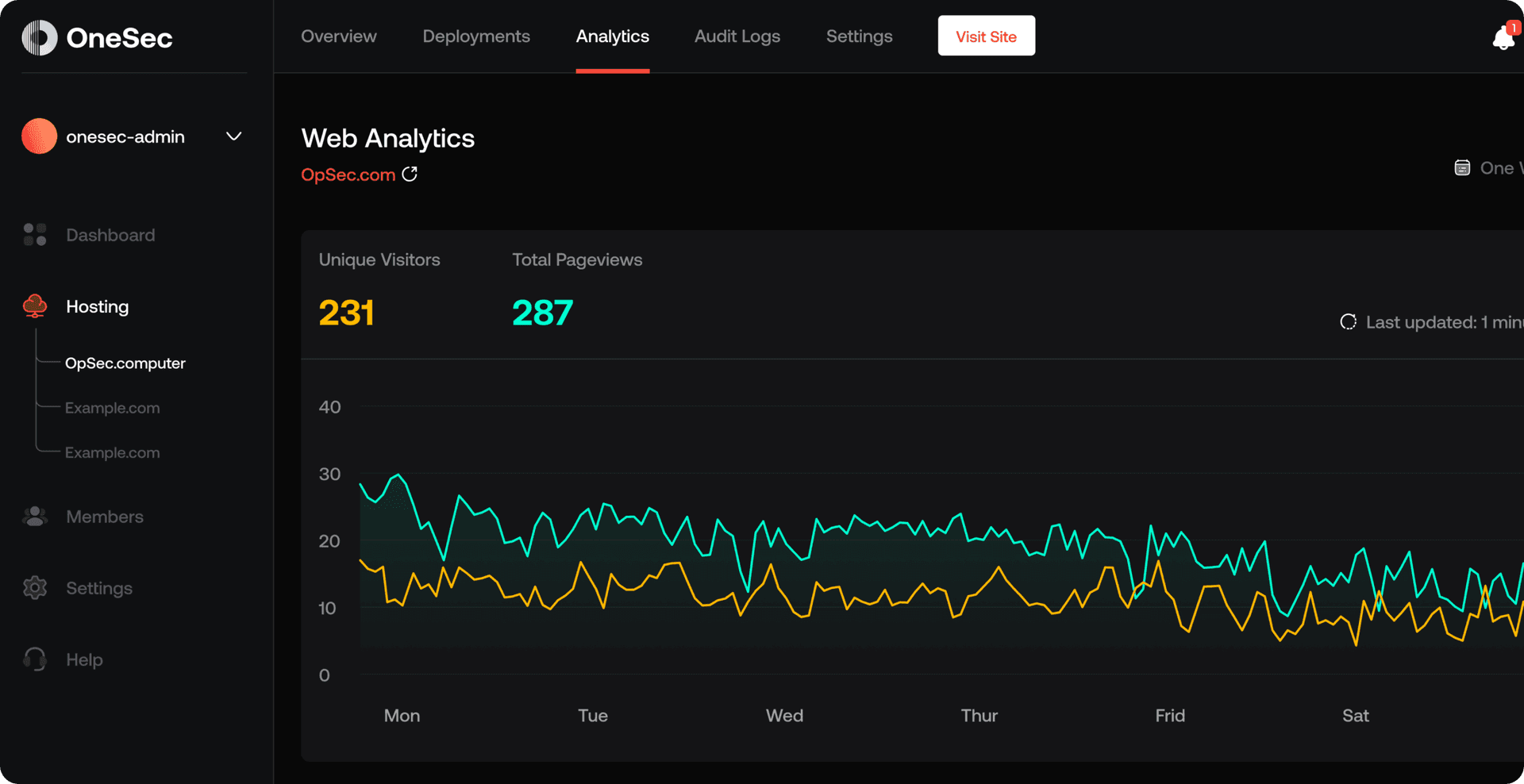Open notifications bell icon
This screenshot has height=784, width=1524.
click(x=1503, y=38)
